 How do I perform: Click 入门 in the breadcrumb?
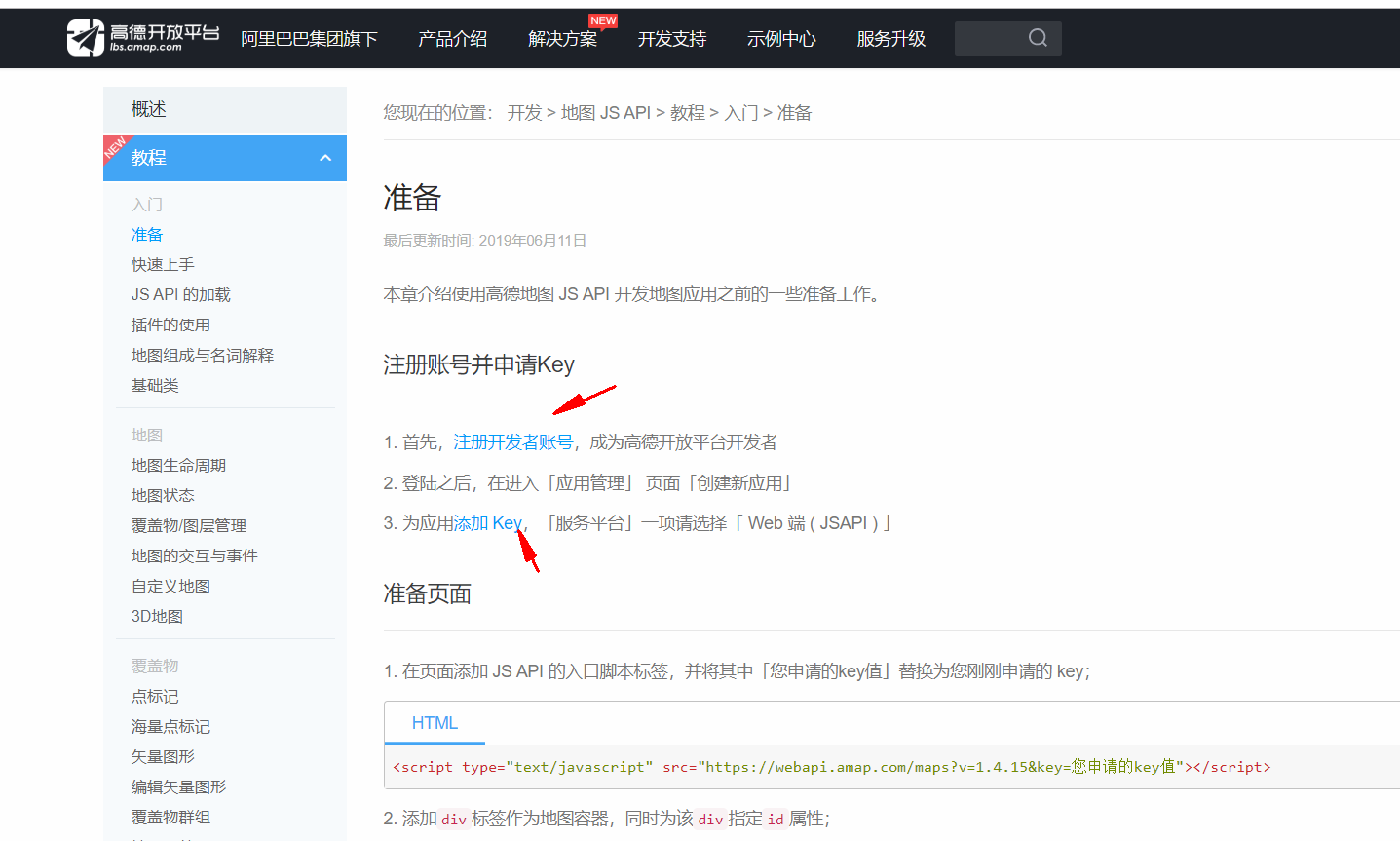click(x=741, y=113)
